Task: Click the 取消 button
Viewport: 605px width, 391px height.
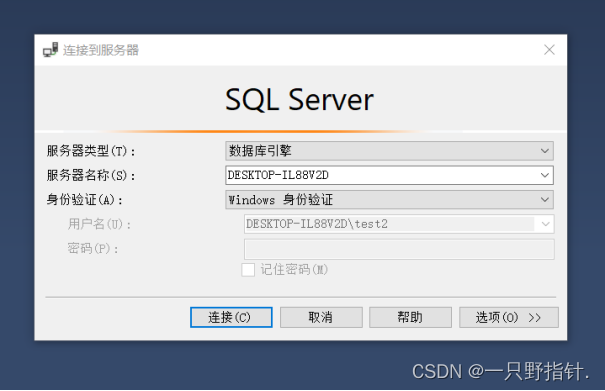Action: pos(321,317)
